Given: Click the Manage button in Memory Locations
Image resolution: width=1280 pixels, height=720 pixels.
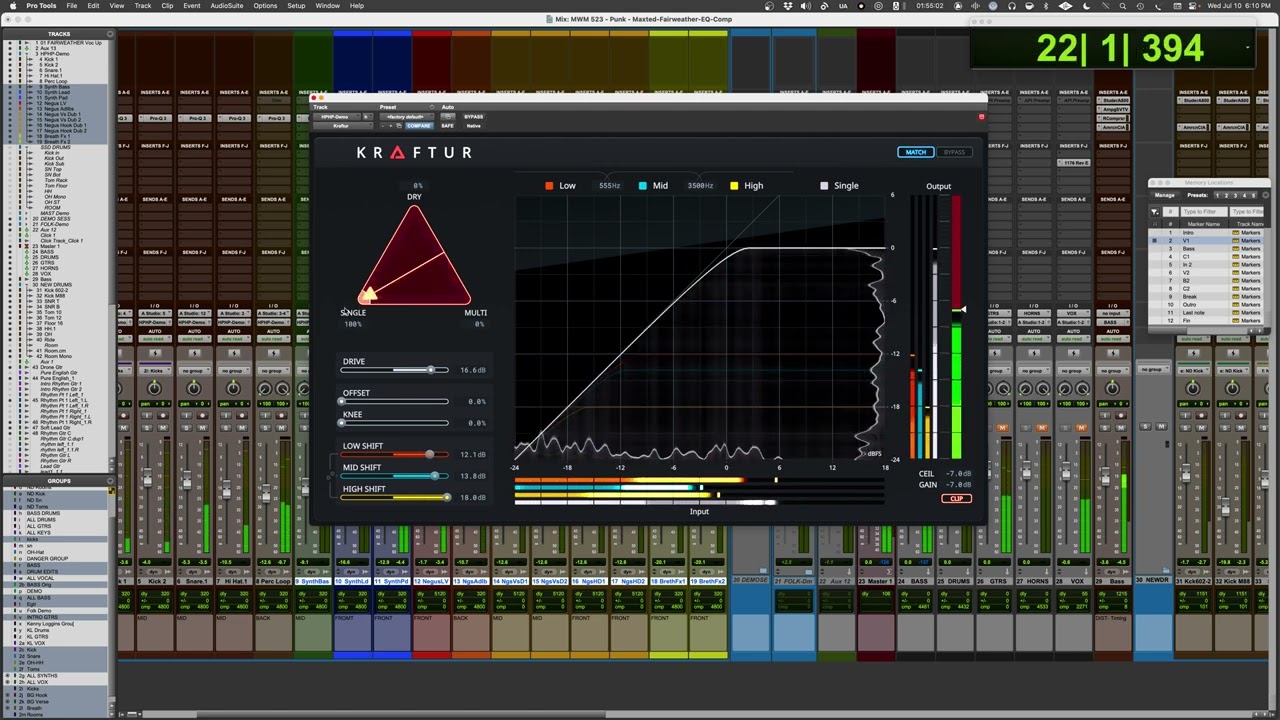Looking at the screenshot, I should pyautogui.click(x=1165, y=195).
